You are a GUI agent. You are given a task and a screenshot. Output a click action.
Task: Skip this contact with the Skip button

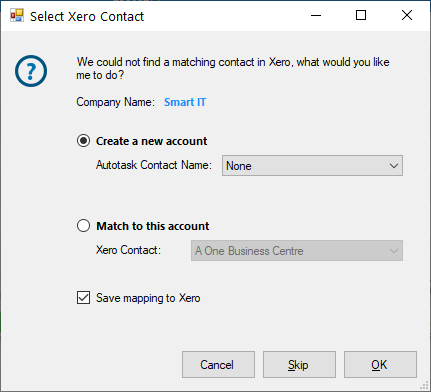299,364
